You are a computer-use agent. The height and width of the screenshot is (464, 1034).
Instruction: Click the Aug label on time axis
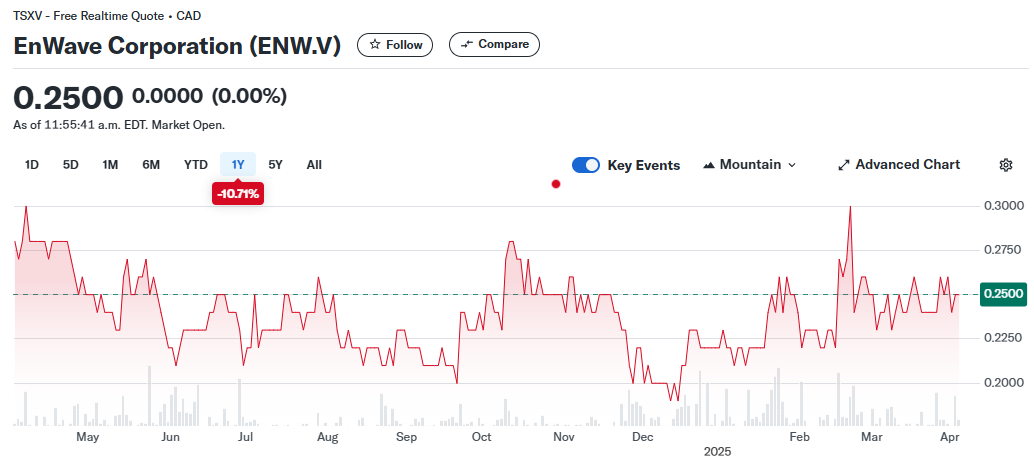coord(328,438)
